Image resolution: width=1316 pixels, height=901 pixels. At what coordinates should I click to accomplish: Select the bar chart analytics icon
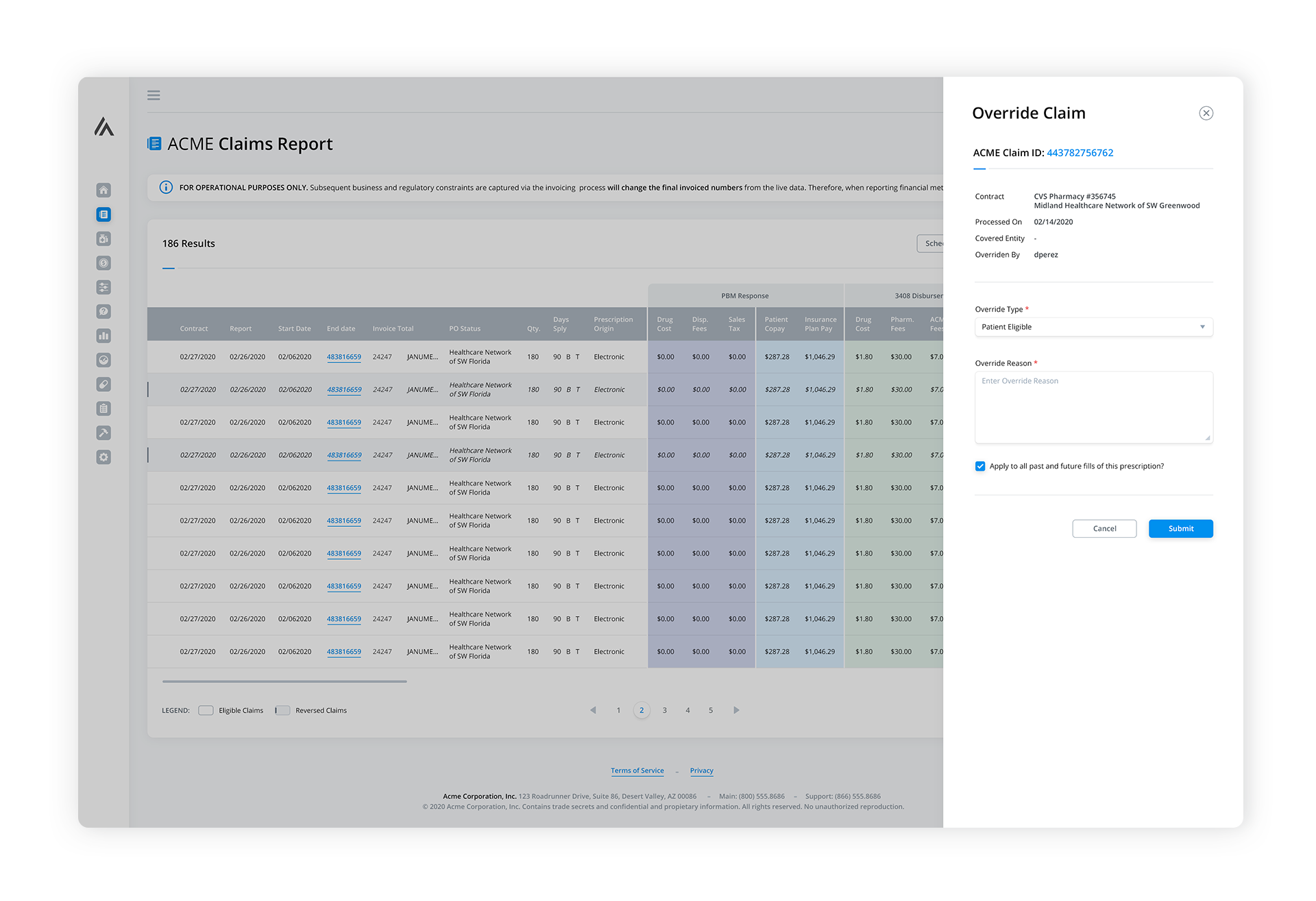pos(103,336)
